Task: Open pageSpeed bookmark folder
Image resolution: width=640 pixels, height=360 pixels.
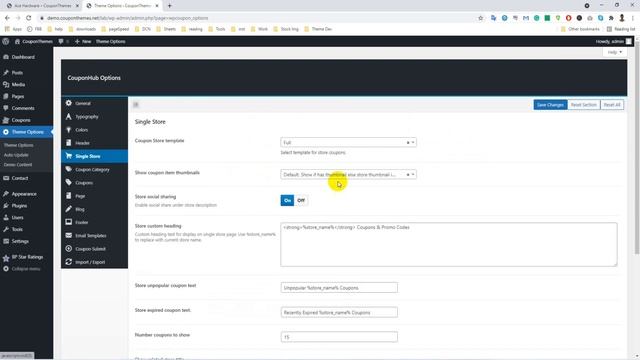Action: (x=115, y=29)
